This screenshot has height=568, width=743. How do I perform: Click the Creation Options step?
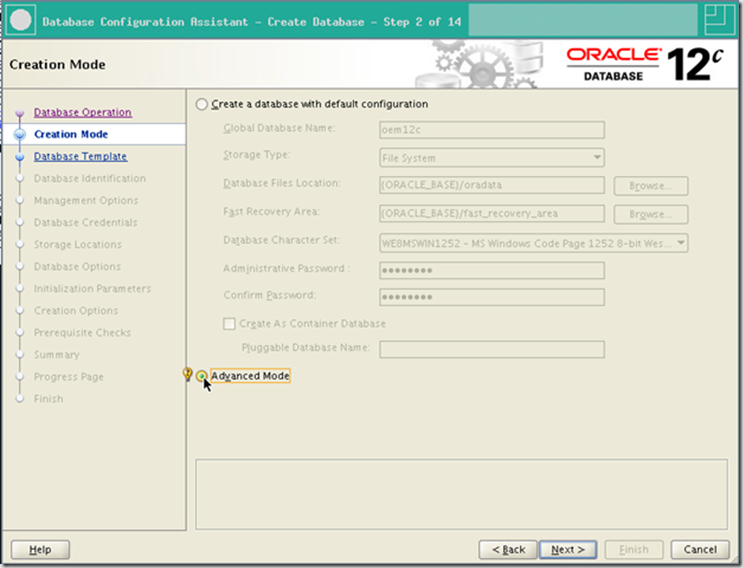coord(76,311)
